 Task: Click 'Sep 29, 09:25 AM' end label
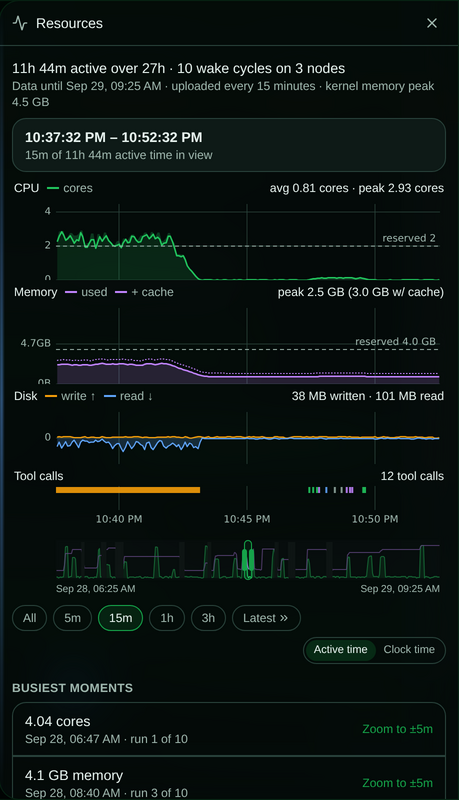click(400, 589)
